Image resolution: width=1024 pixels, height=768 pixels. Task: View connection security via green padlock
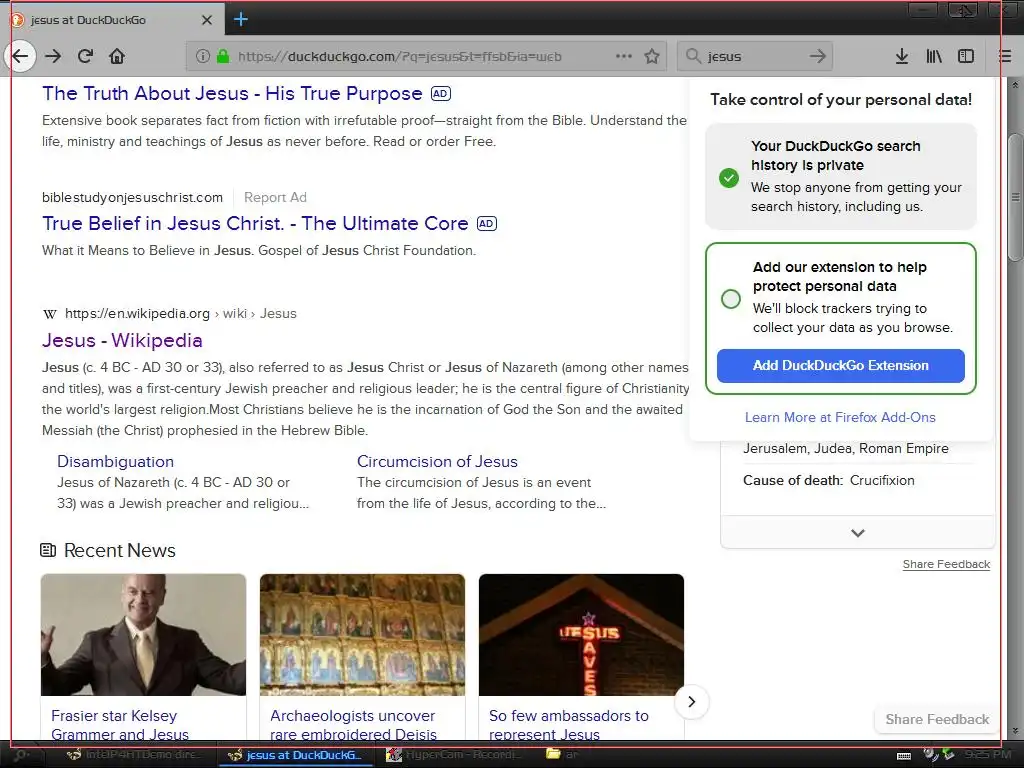click(x=223, y=56)
